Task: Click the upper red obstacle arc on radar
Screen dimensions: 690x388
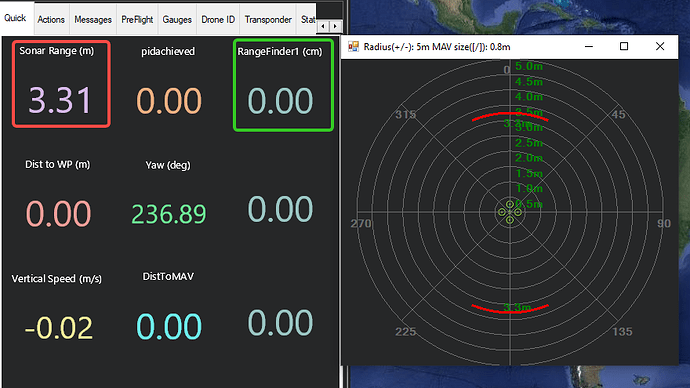Action: coord(510,116)
